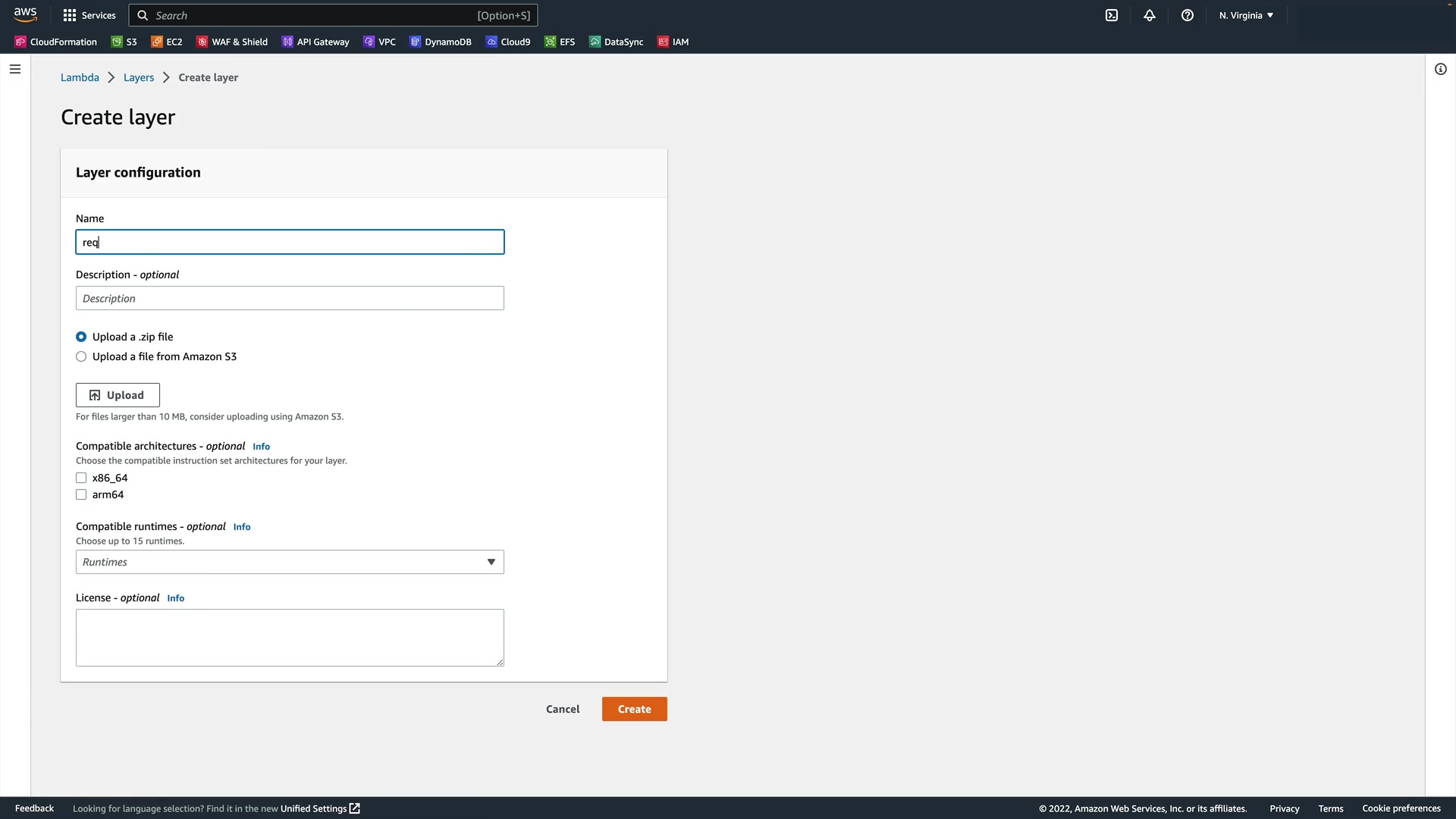
Task: Expand the Runtimes dropdown
Action: point(290,562)
